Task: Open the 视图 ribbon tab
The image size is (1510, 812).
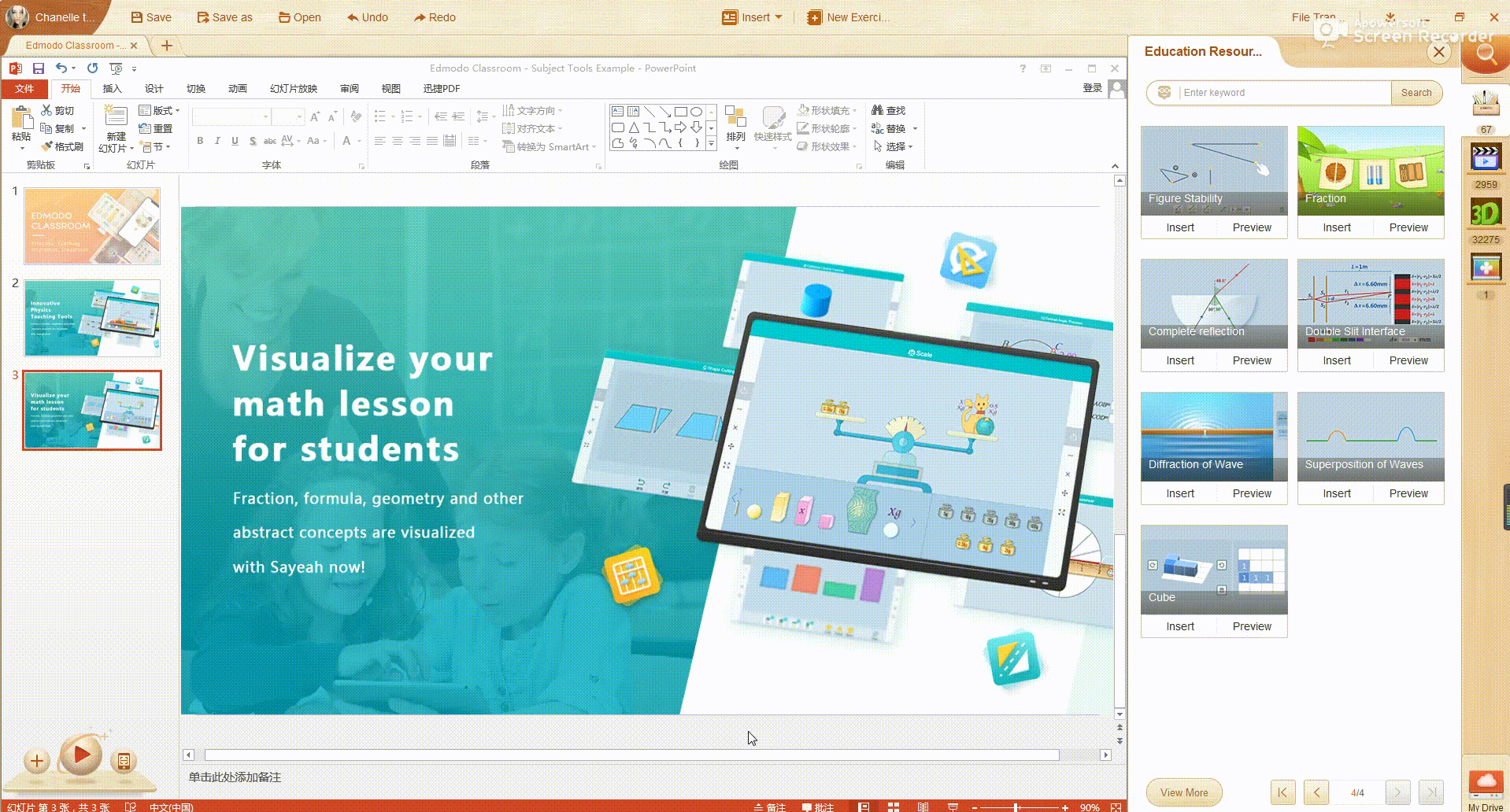Action: [391, 89]
